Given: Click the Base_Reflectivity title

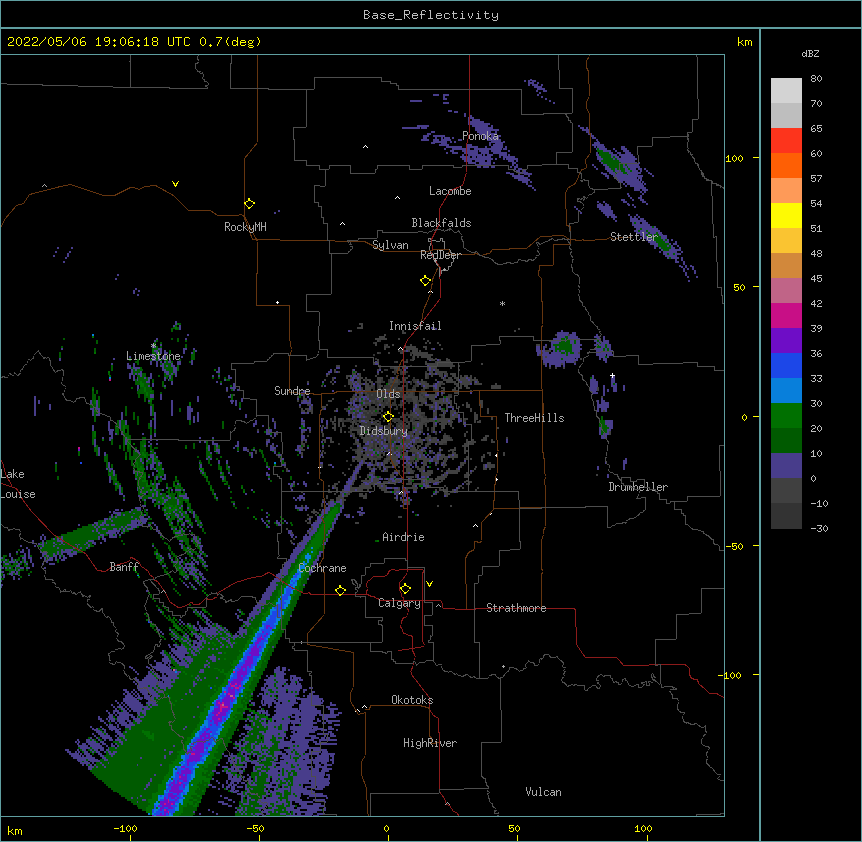Looking at the screenshot, I should pos(431,15).
